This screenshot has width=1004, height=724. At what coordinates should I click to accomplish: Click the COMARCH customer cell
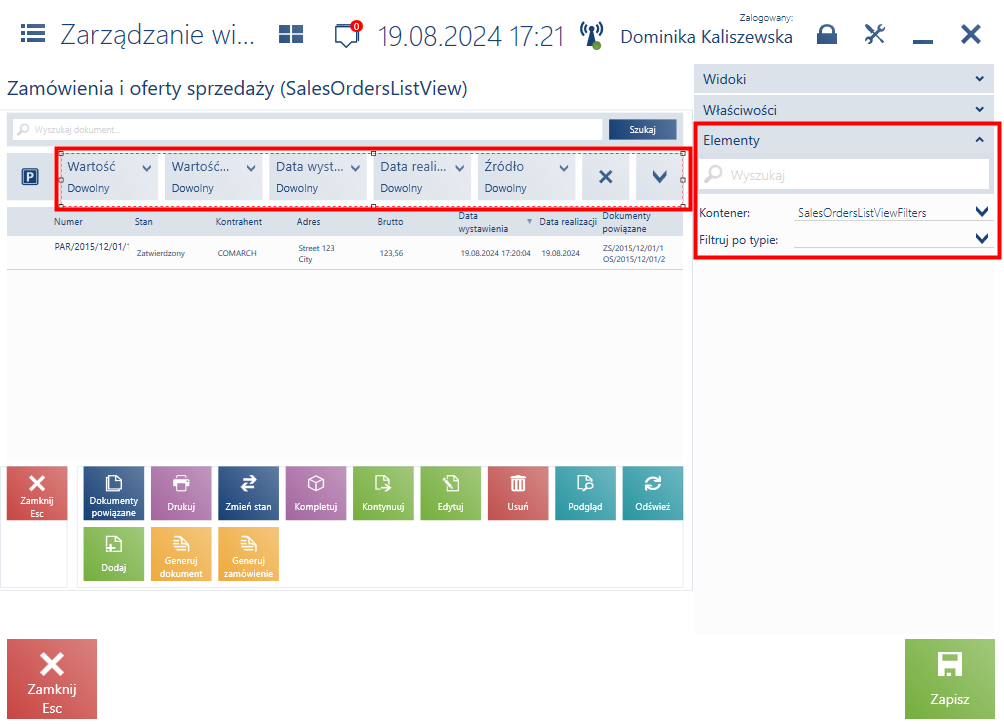pyautogui.click(x=237, y=253)
